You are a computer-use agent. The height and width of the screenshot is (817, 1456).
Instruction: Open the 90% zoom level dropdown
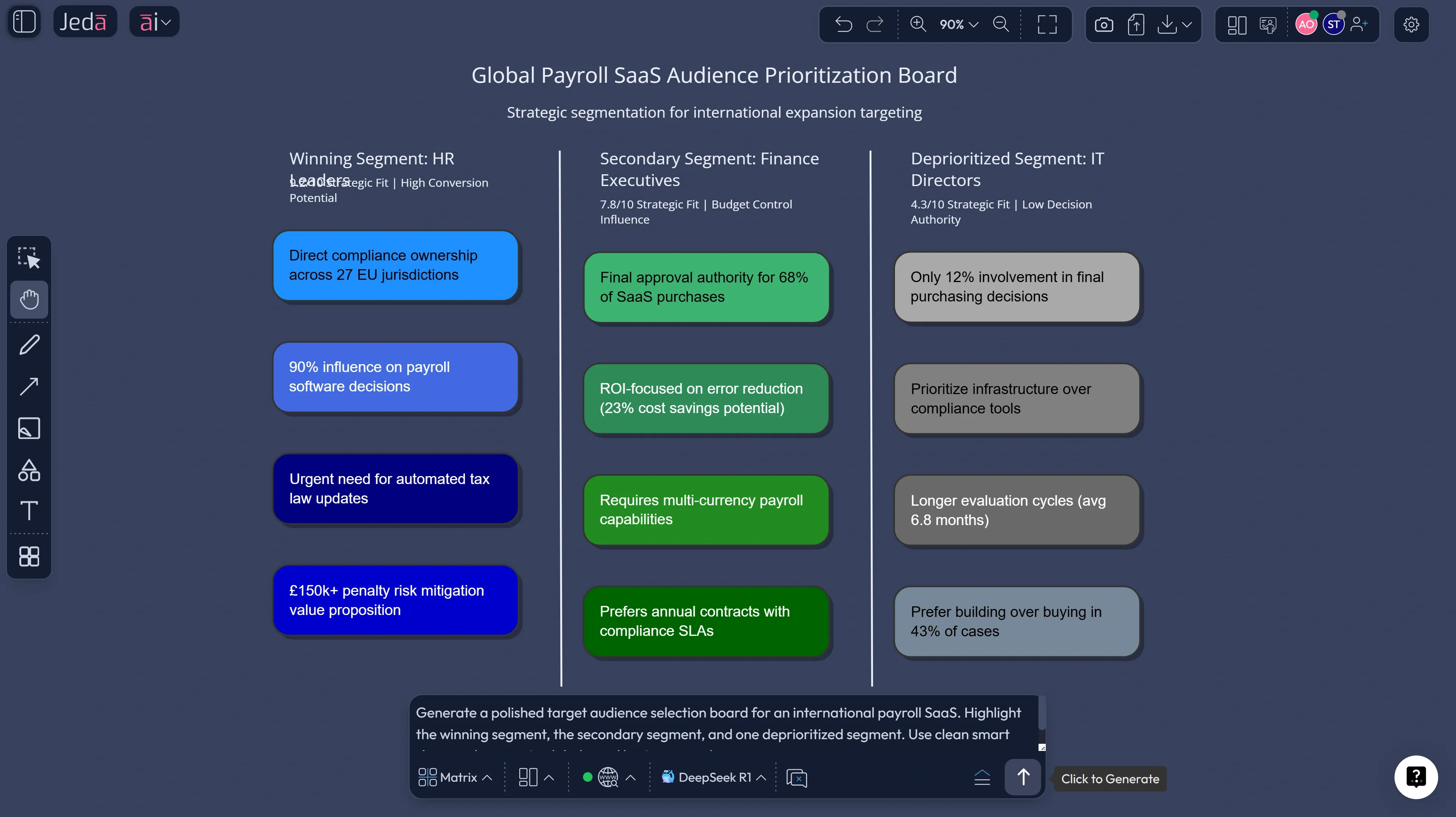[x=957, y=24]
